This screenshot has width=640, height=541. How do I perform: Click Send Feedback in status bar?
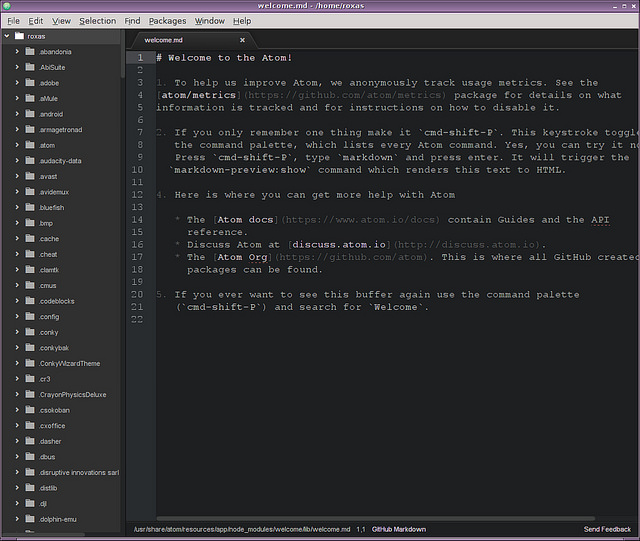click(x=607, y=529)
